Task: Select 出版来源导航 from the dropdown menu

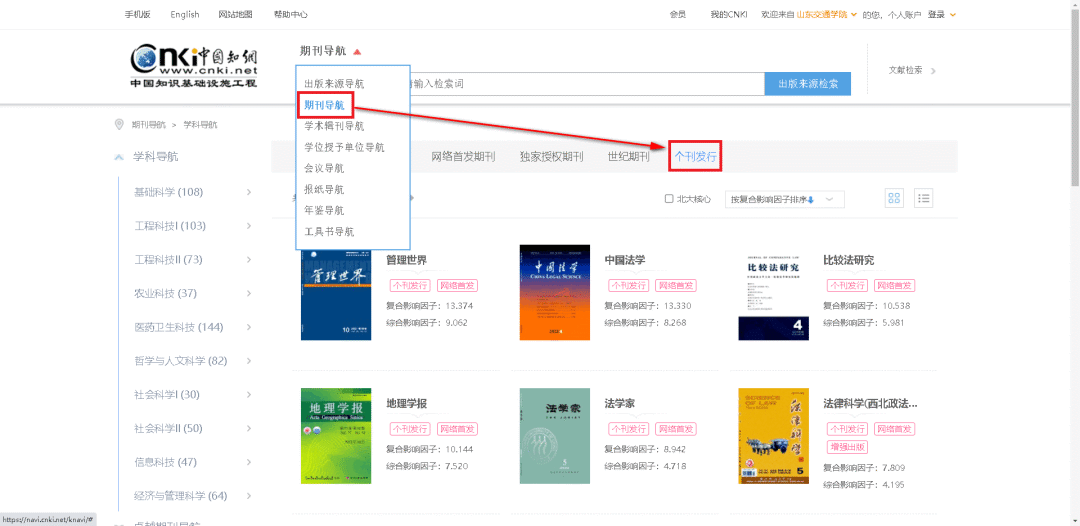Action: coord(334,83)
